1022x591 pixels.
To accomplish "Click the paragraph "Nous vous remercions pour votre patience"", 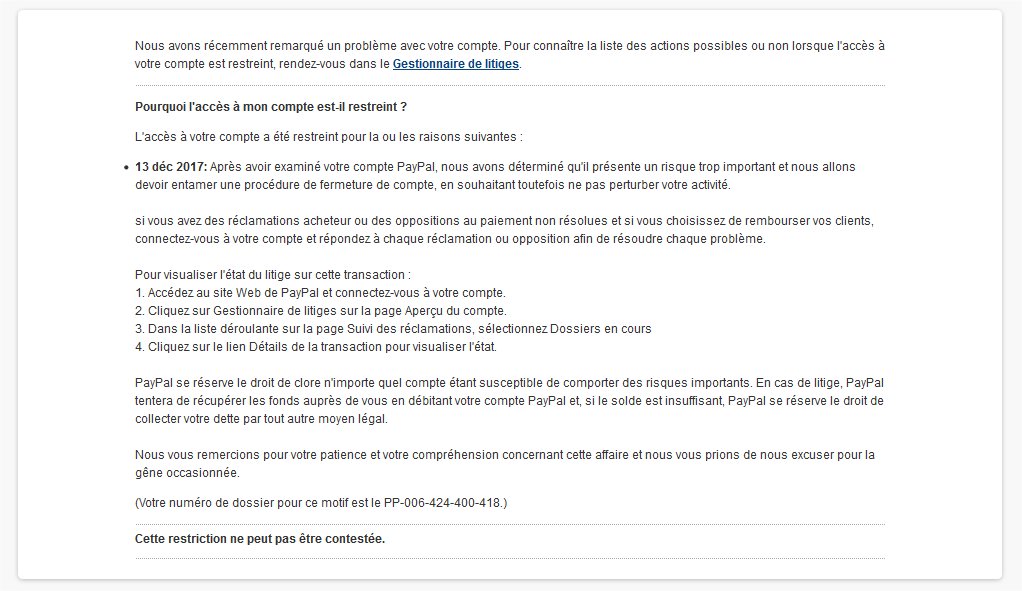I will (x=505, y=464).
